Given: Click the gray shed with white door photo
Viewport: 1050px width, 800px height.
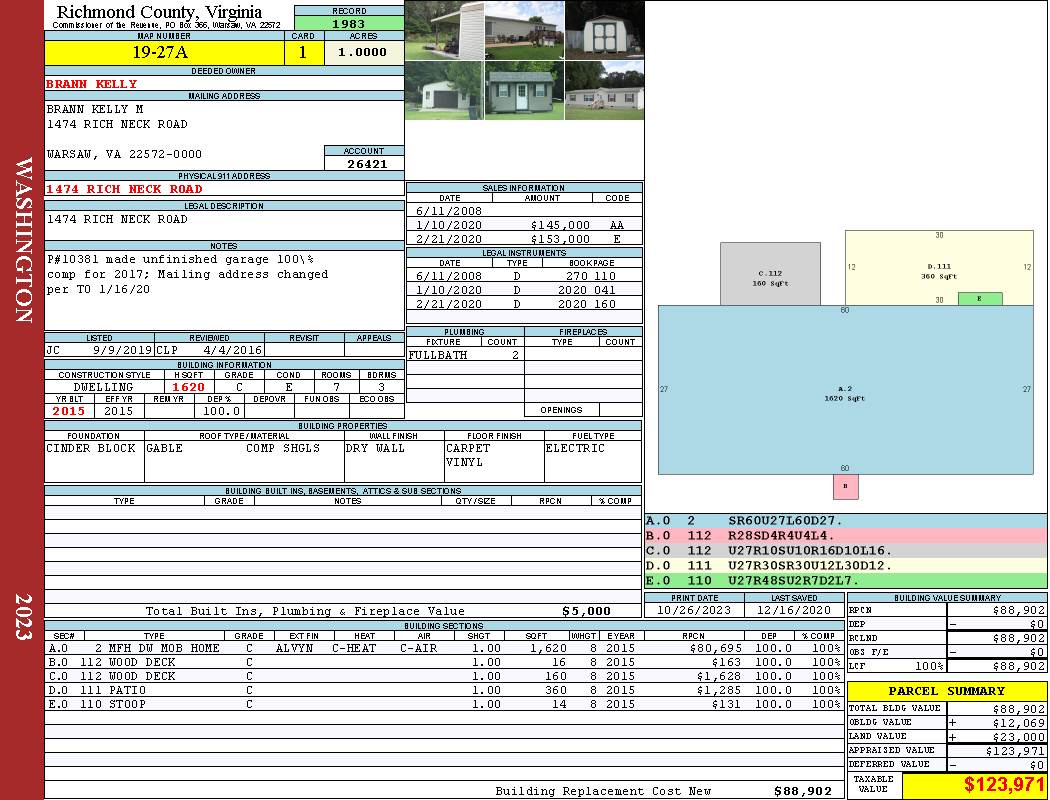Looking at the screenshot, I should pos(524,91).
